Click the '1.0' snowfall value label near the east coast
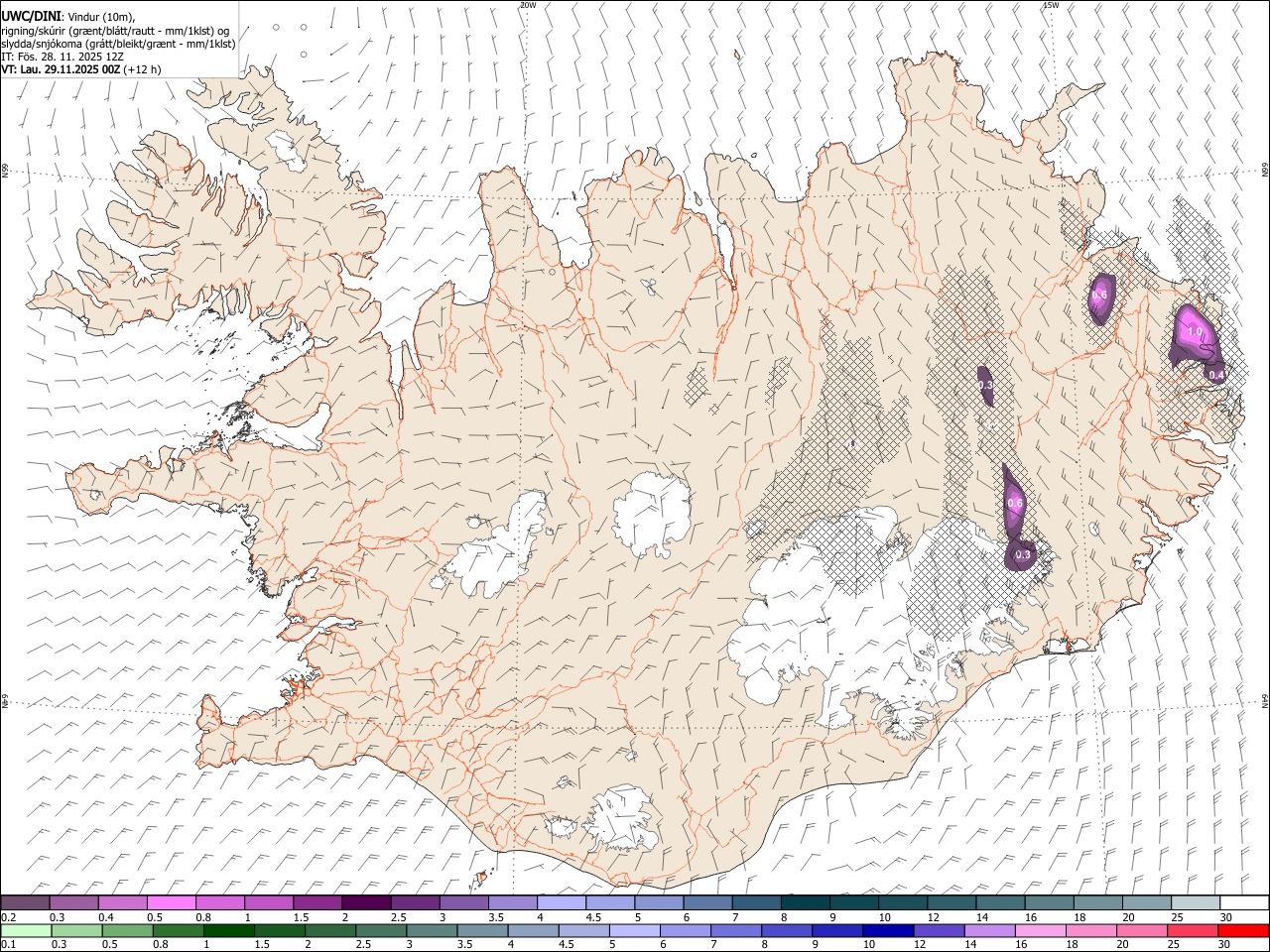The height and width of the screenshot is (952, 1270). tap(1195, 331)
